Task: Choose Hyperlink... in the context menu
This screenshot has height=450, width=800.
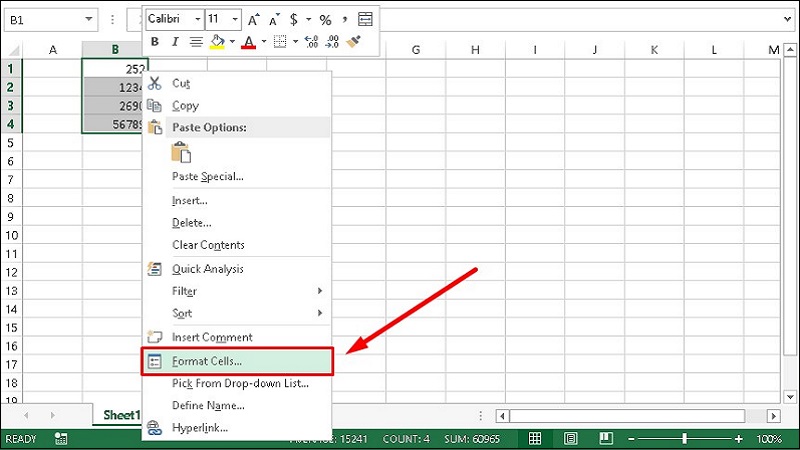Action: [x=237, y=428]
